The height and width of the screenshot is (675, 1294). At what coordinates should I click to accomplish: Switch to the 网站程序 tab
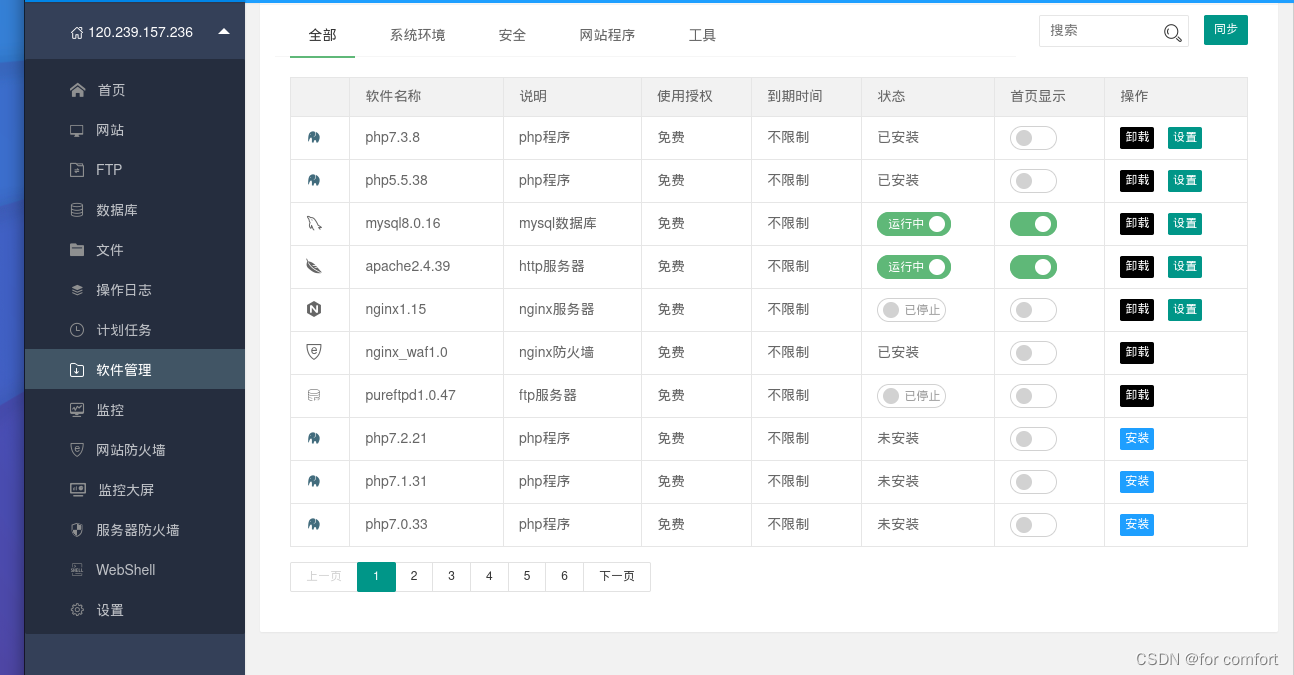coord(607,35)
